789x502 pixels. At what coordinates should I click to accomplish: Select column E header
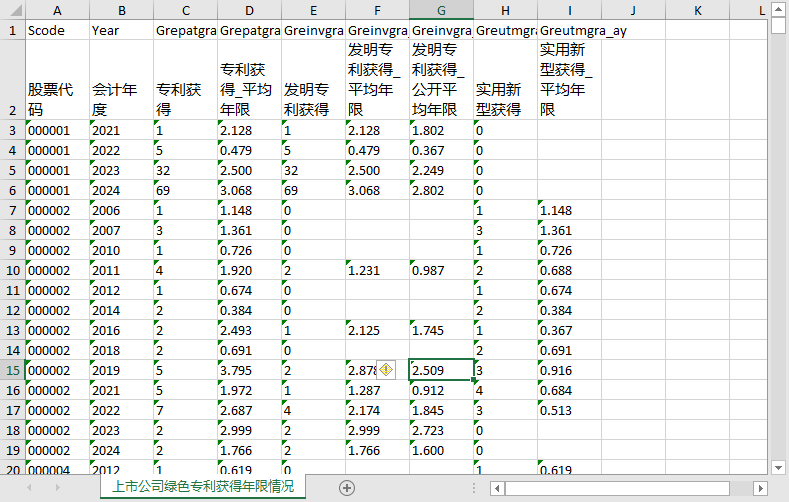pos(313,10)
